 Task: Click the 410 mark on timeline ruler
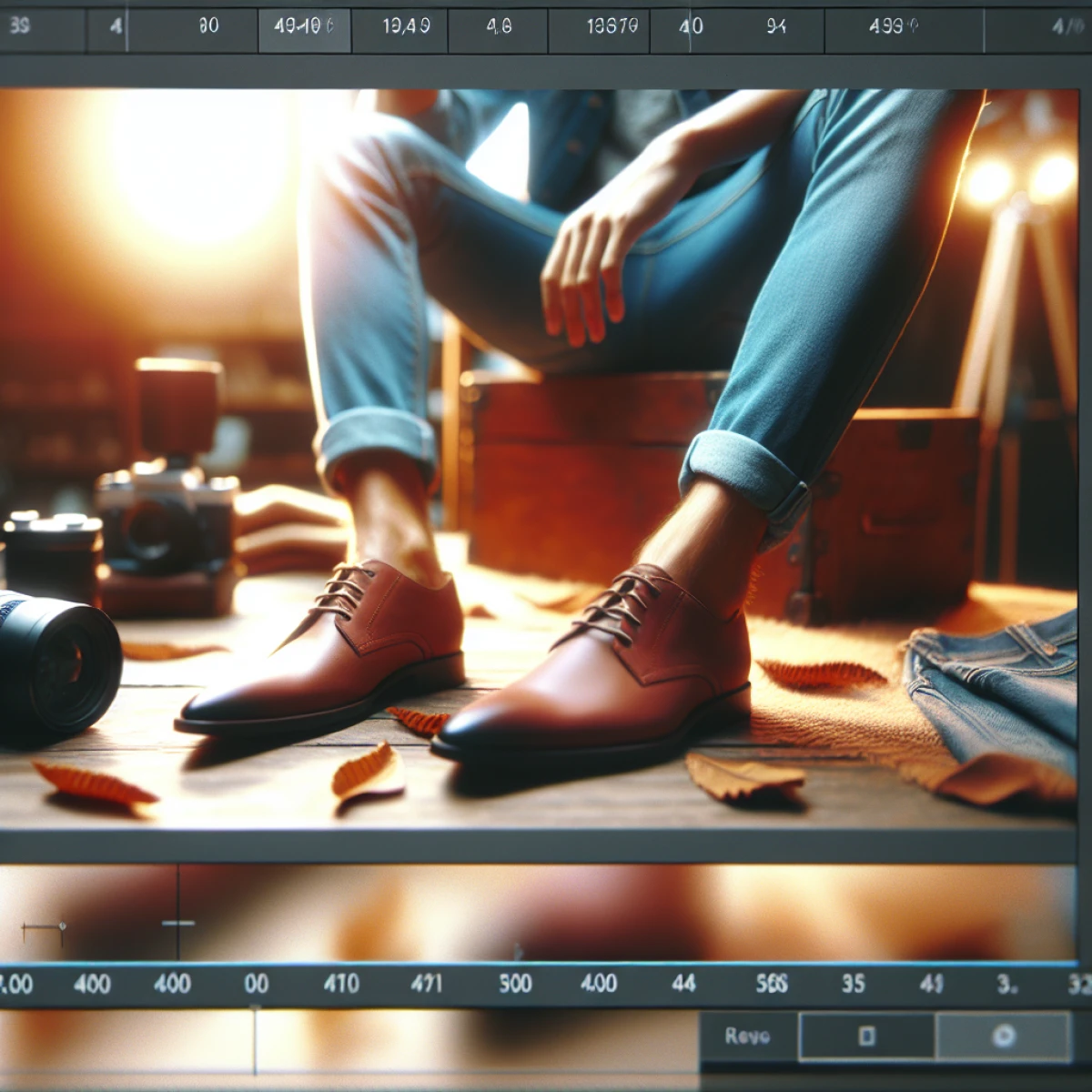pyautogui.click(x=341, y=983)
